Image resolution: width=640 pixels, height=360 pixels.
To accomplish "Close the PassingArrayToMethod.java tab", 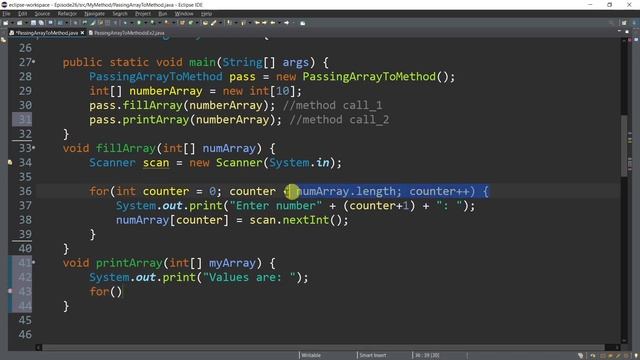I will (x=82, y=33).
